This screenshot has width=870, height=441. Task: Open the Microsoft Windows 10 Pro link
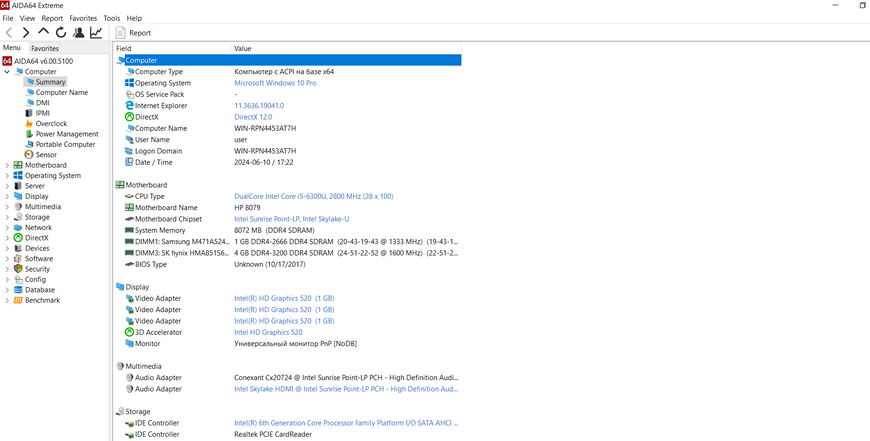pyautogui.click(x=275, y=83)
